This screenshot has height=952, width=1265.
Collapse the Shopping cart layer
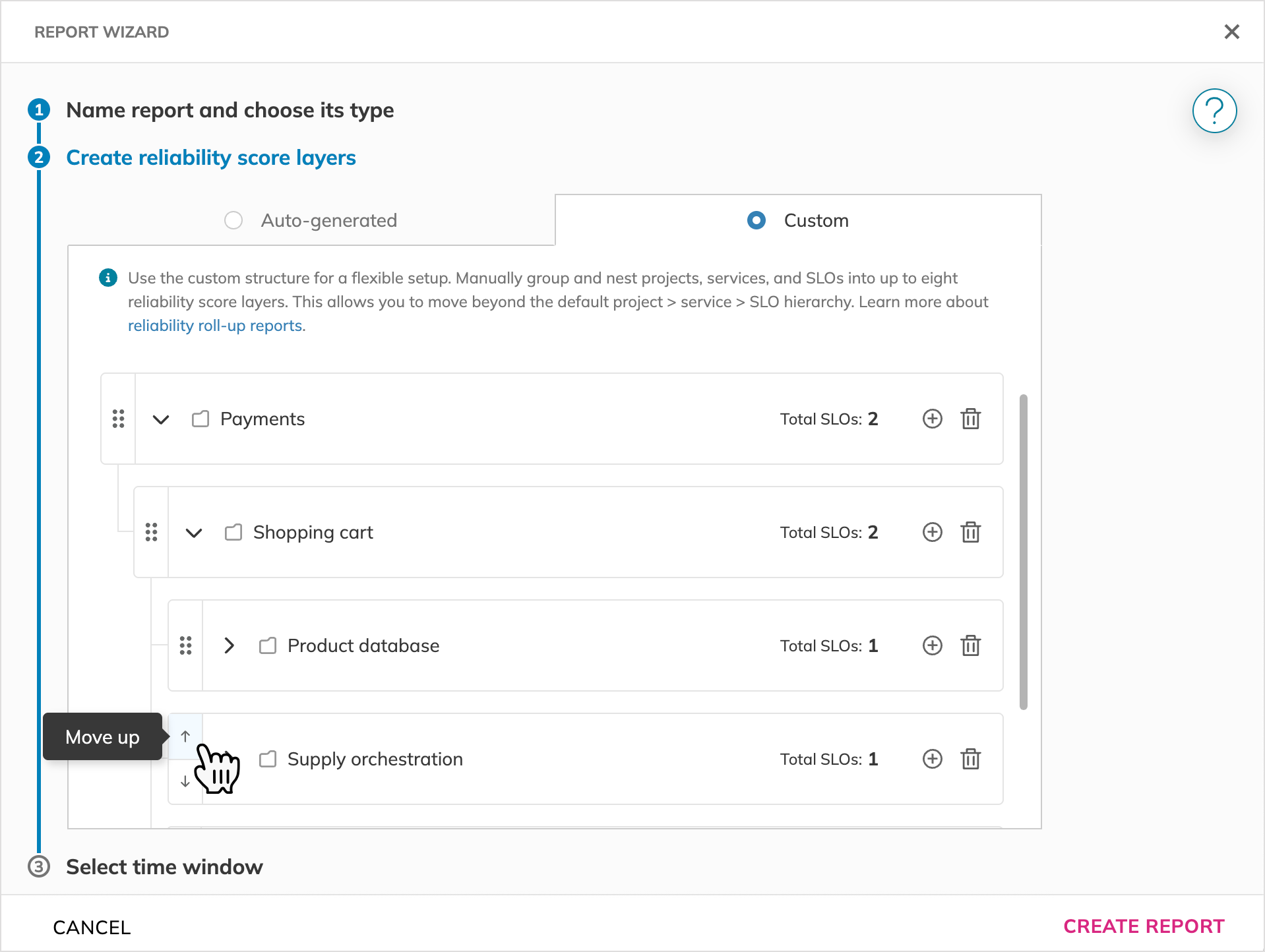(x=194, y=533)
